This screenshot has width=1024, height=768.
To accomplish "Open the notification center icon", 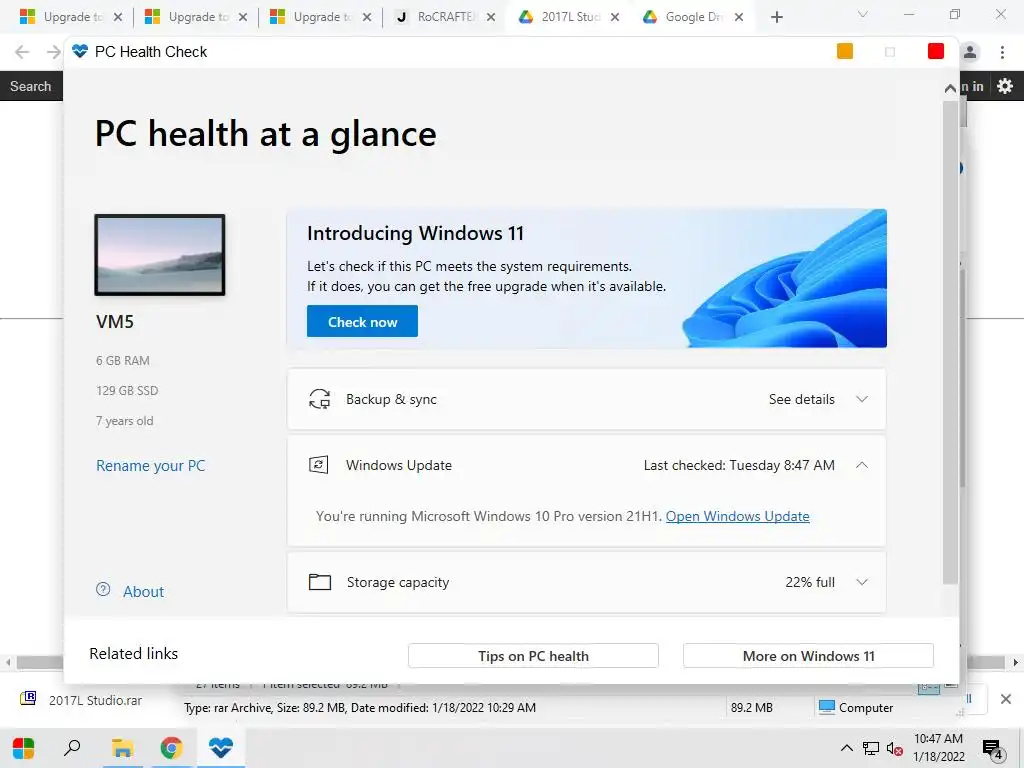I will pos(992,749).
